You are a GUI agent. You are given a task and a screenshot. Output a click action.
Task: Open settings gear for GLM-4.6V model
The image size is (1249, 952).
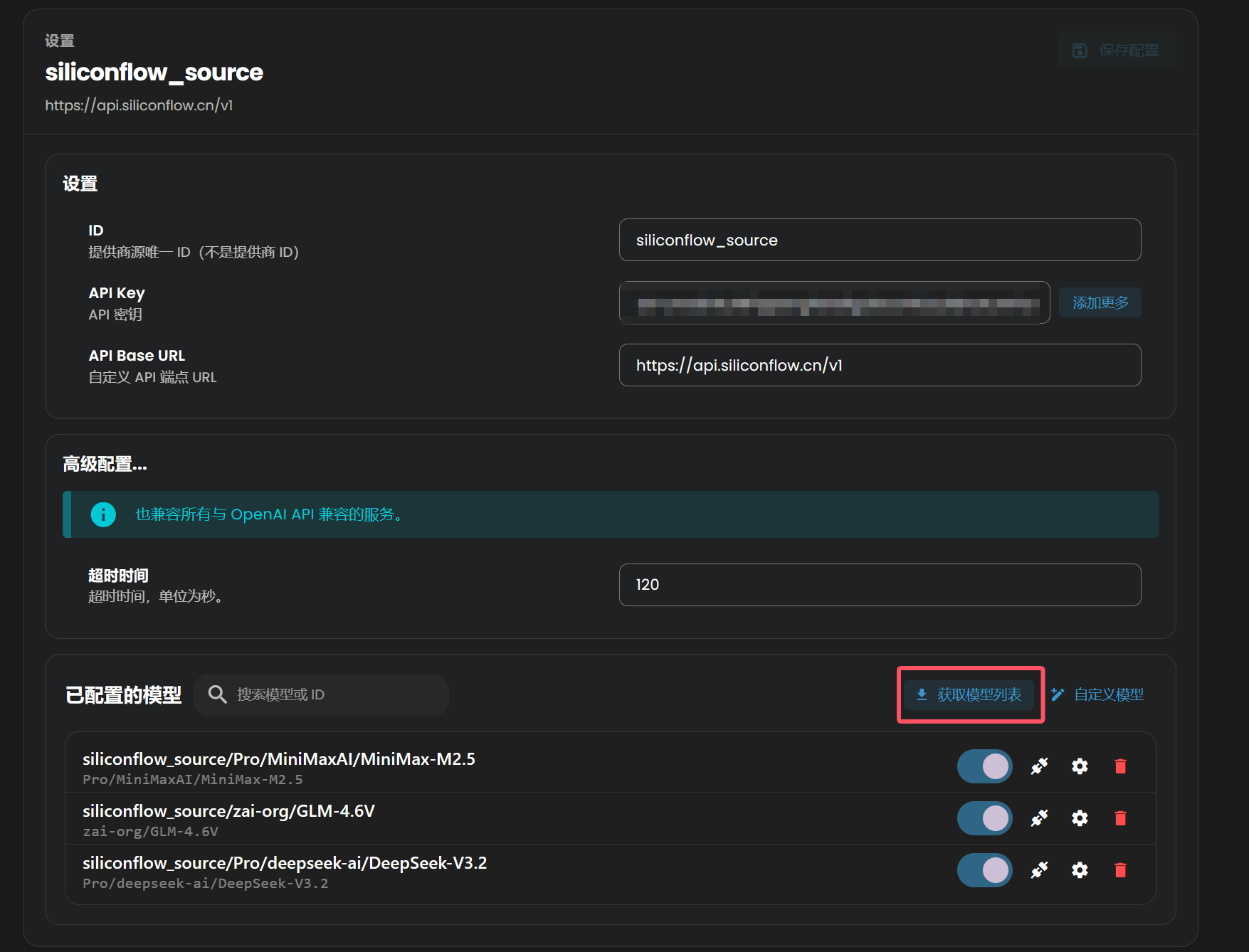point(1080,818)
